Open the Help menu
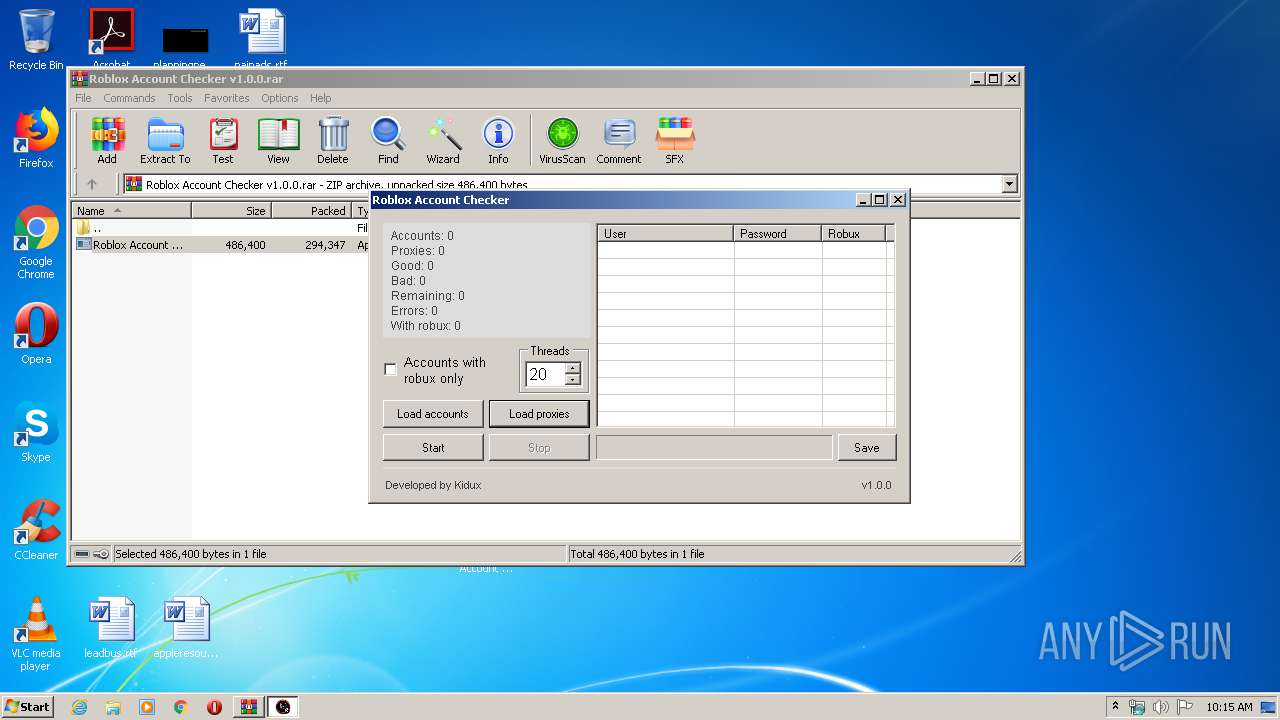 click(320, 98)
